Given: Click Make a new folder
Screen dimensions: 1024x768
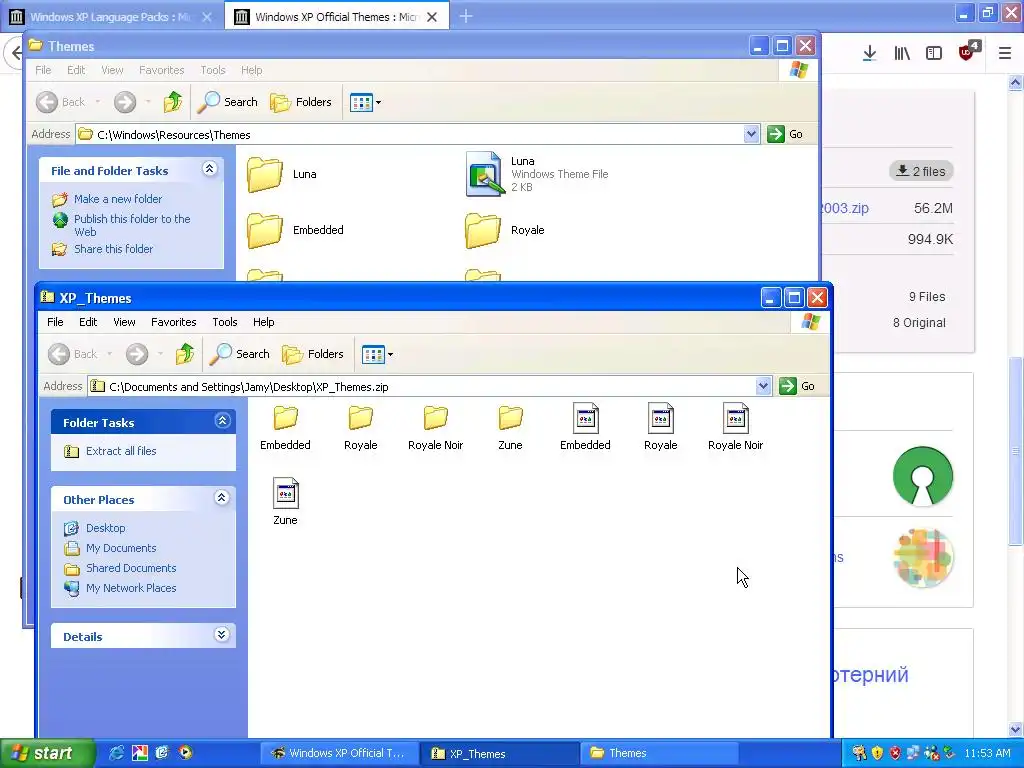Looking at the screenshot, I should click(107, 199).
